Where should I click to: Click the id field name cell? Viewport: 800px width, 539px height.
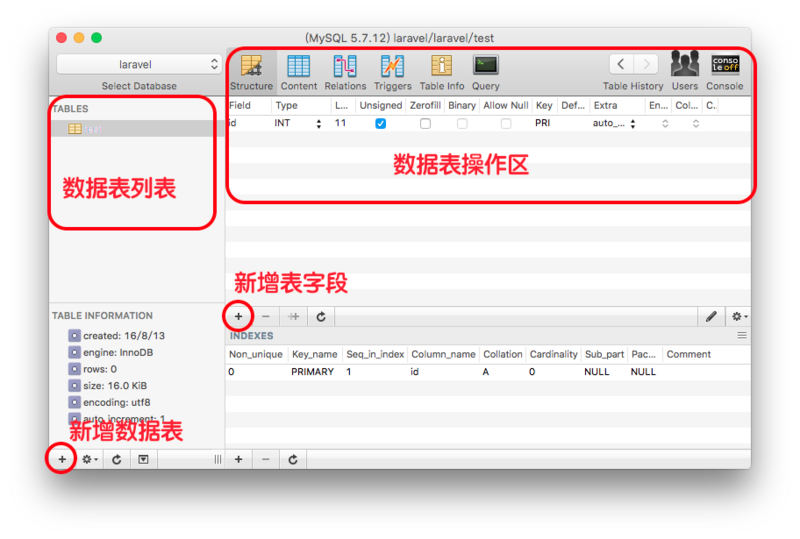[248, 123]
